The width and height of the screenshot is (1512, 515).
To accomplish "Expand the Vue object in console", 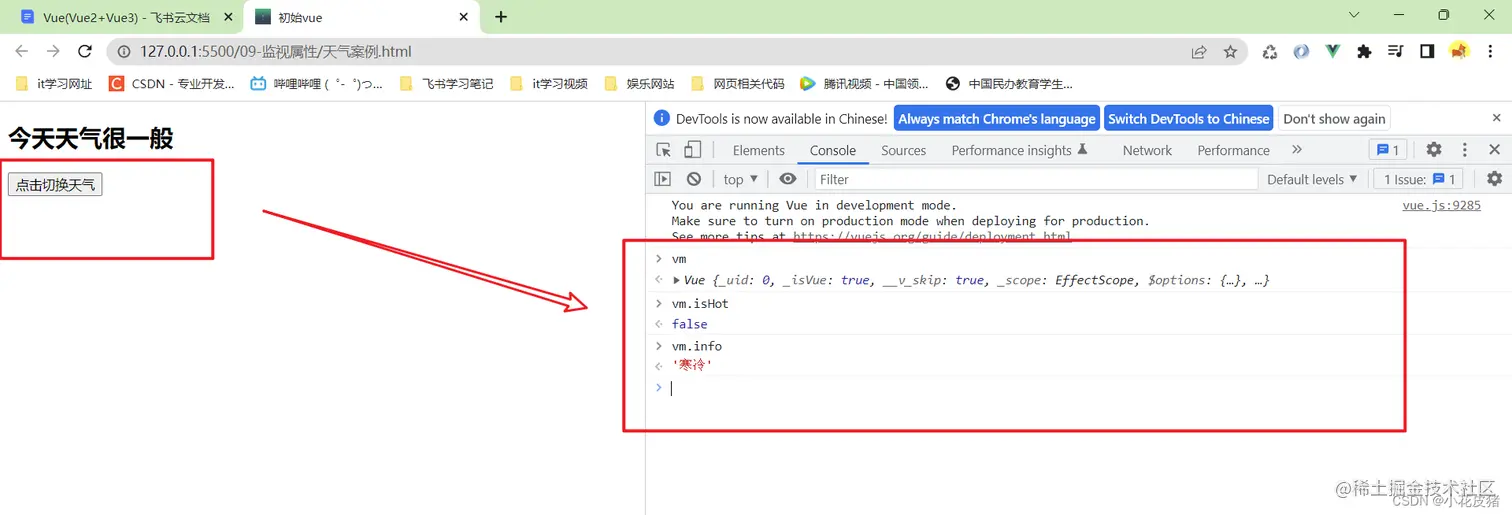I will coord(677,281).
